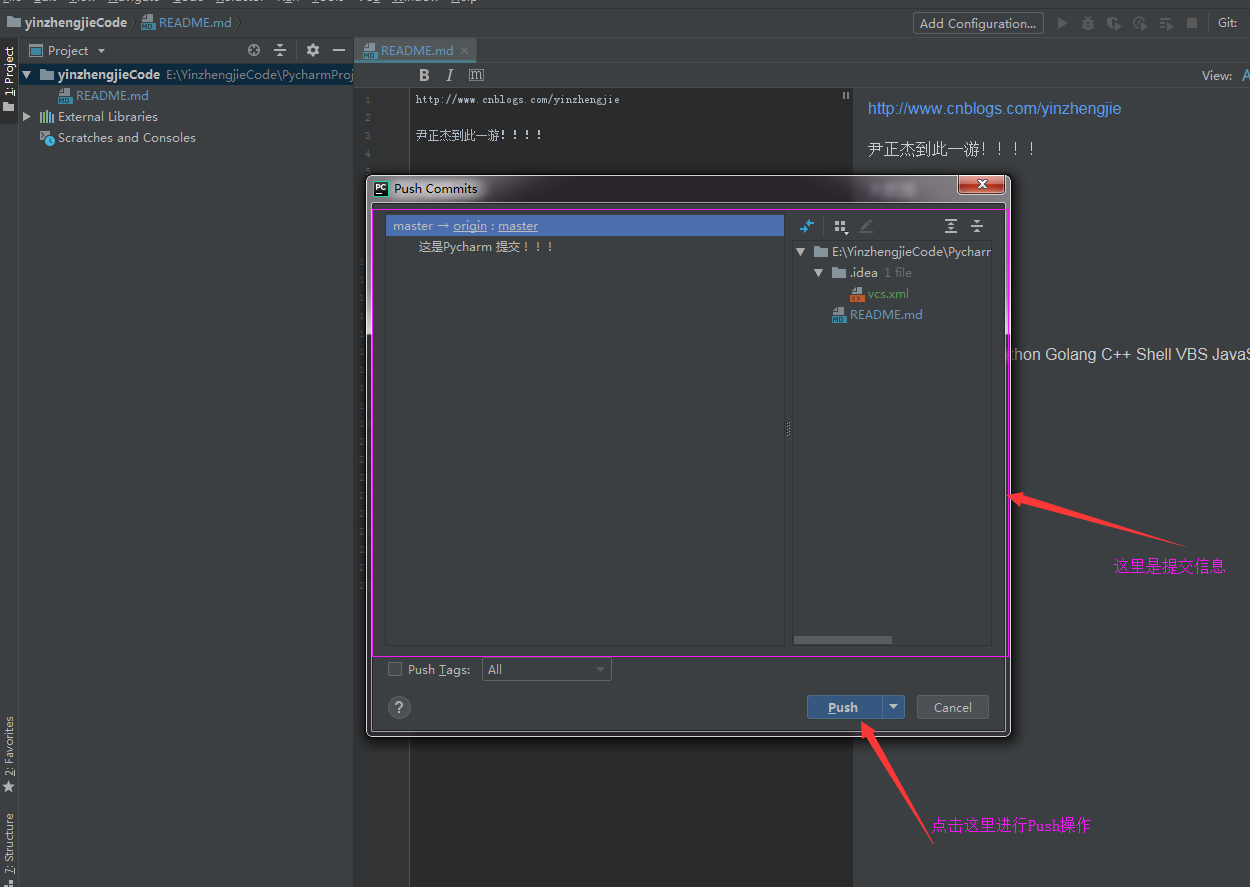Expand External Libraries in the project tree
This screenshot has width=1250, height=887.
point(27,117)
